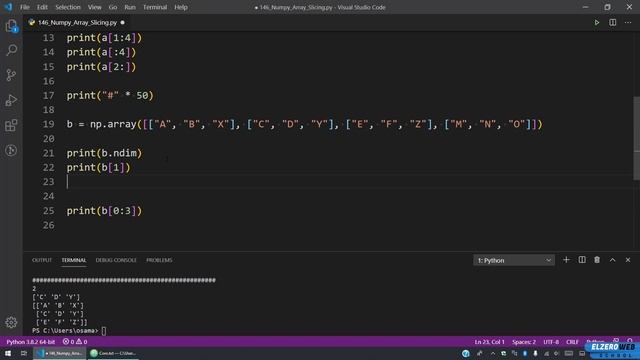The height and width of the screenshot is (360, 640).
Task: Close the terminal panel
Action: coord(628,260)
